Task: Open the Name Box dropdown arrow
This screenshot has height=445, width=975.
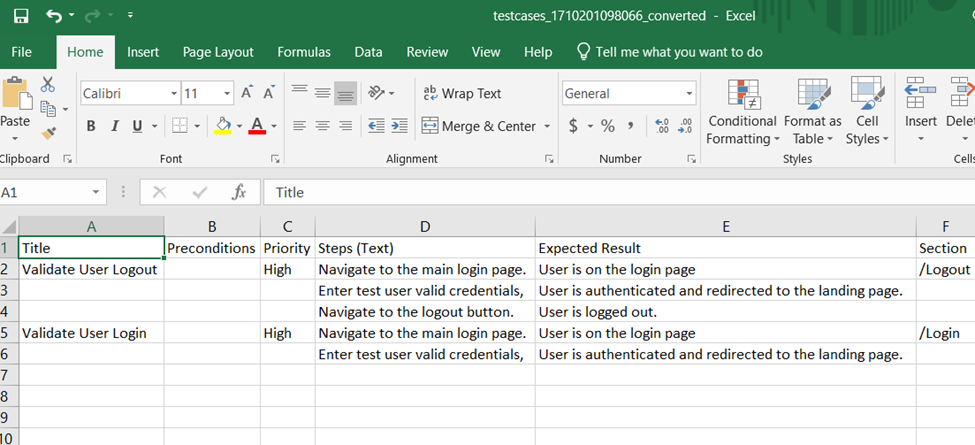Action: pos(96,192)
